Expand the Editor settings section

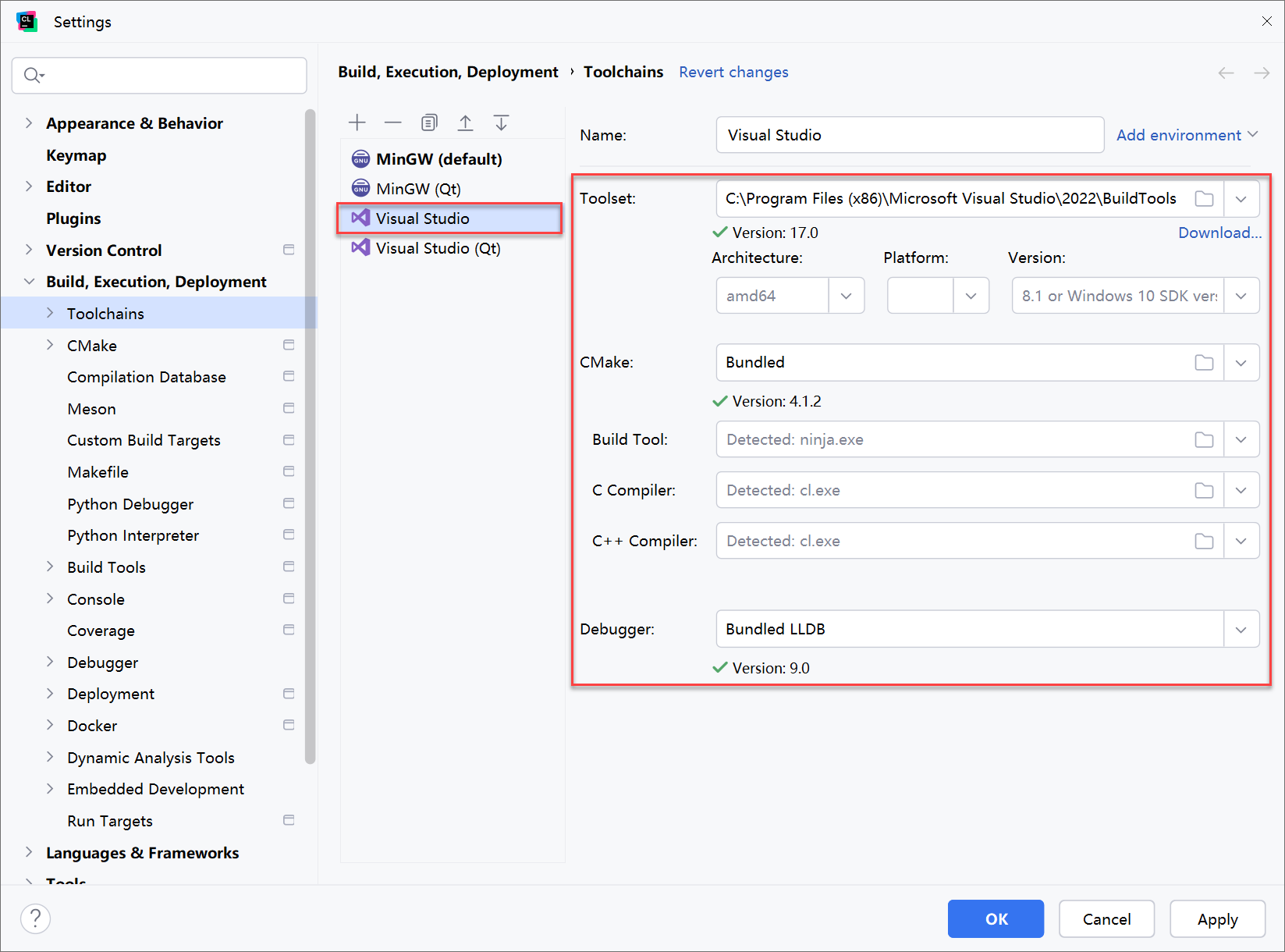pyautogui.click(x=29, y=186)
